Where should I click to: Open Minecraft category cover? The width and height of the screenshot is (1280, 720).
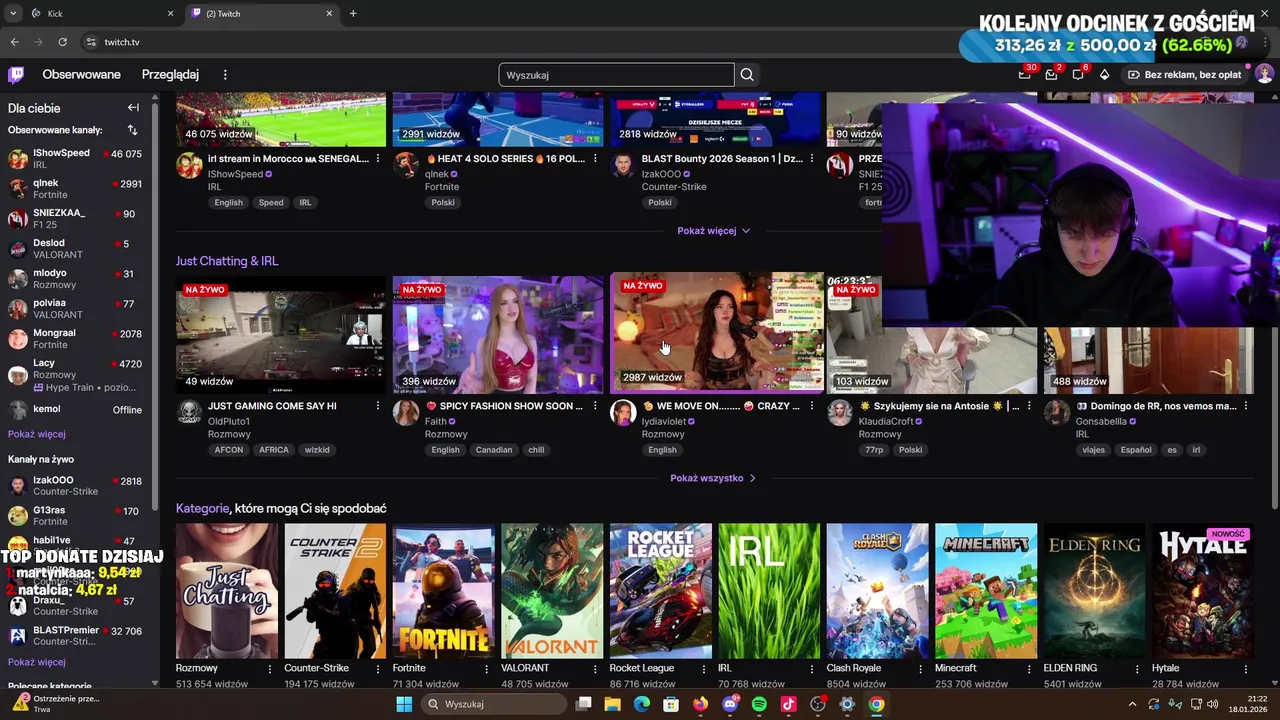tap(986, 591)
